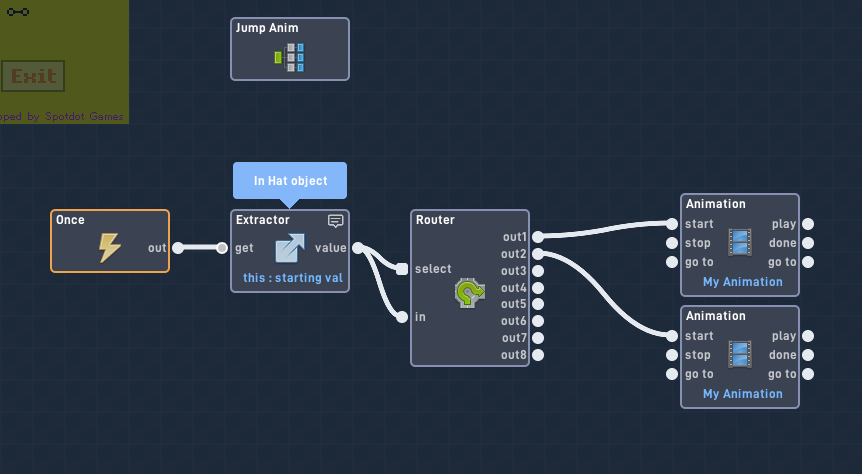
Task: Select the Router node title
Action: pos(435,219)
